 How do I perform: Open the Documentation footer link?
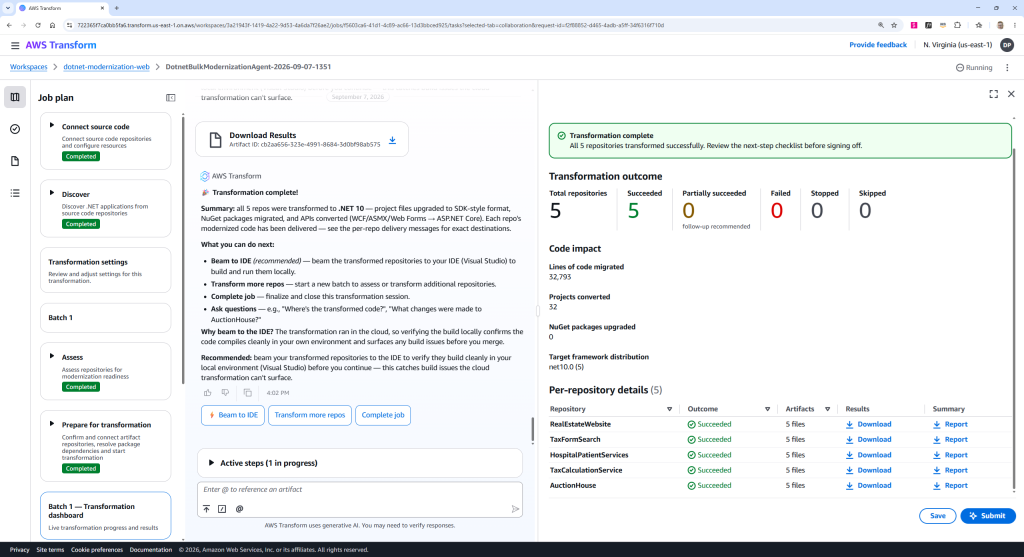[151, 550]
